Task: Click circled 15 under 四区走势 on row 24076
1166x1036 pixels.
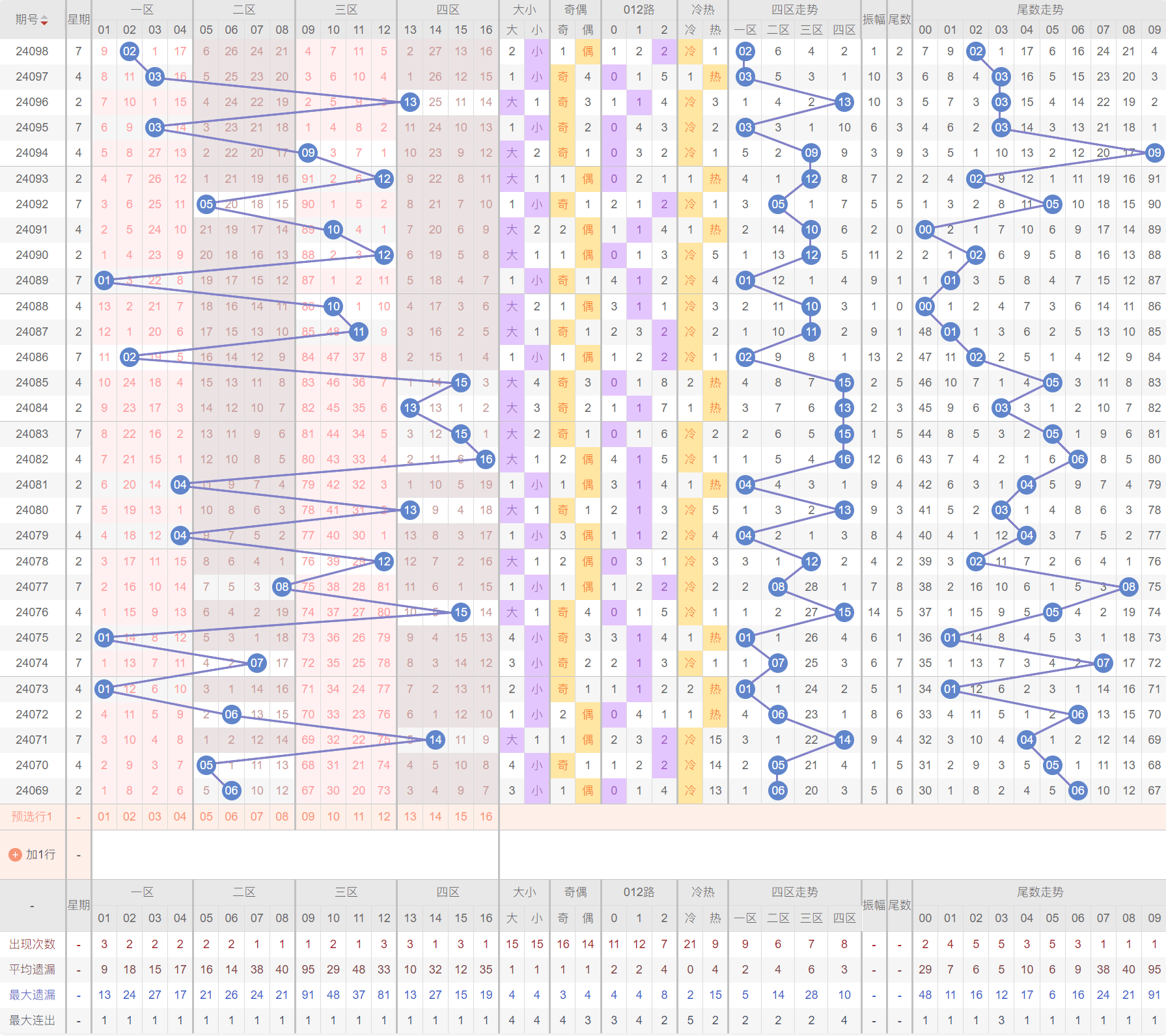Action: [x=844, y=612]
